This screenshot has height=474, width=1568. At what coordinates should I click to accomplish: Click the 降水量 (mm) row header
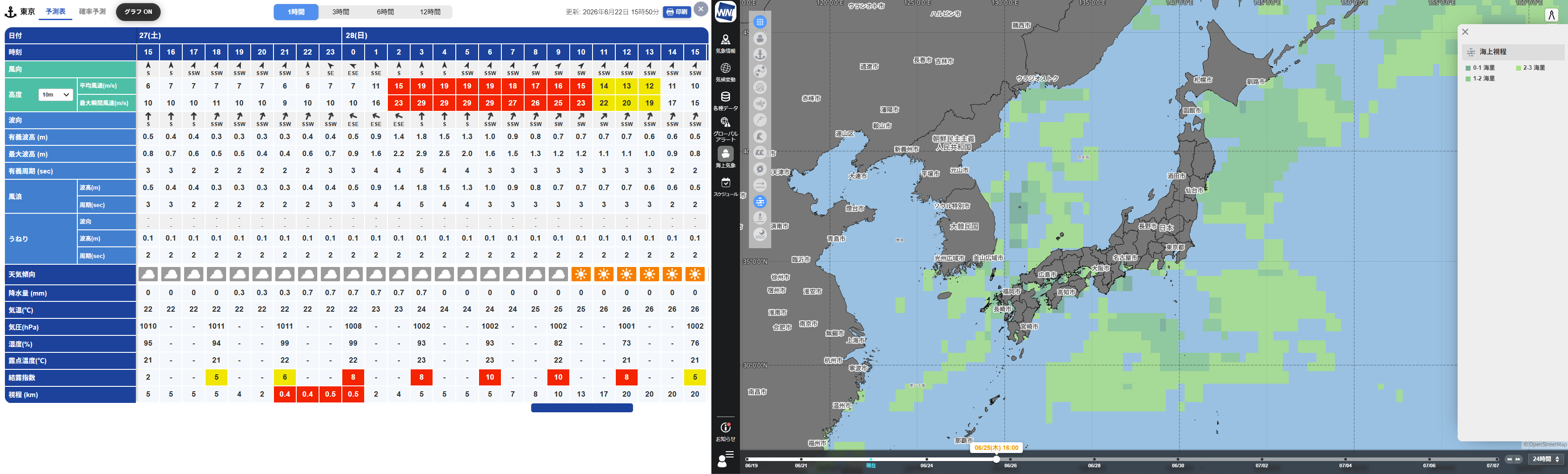(x=70, y=293)
